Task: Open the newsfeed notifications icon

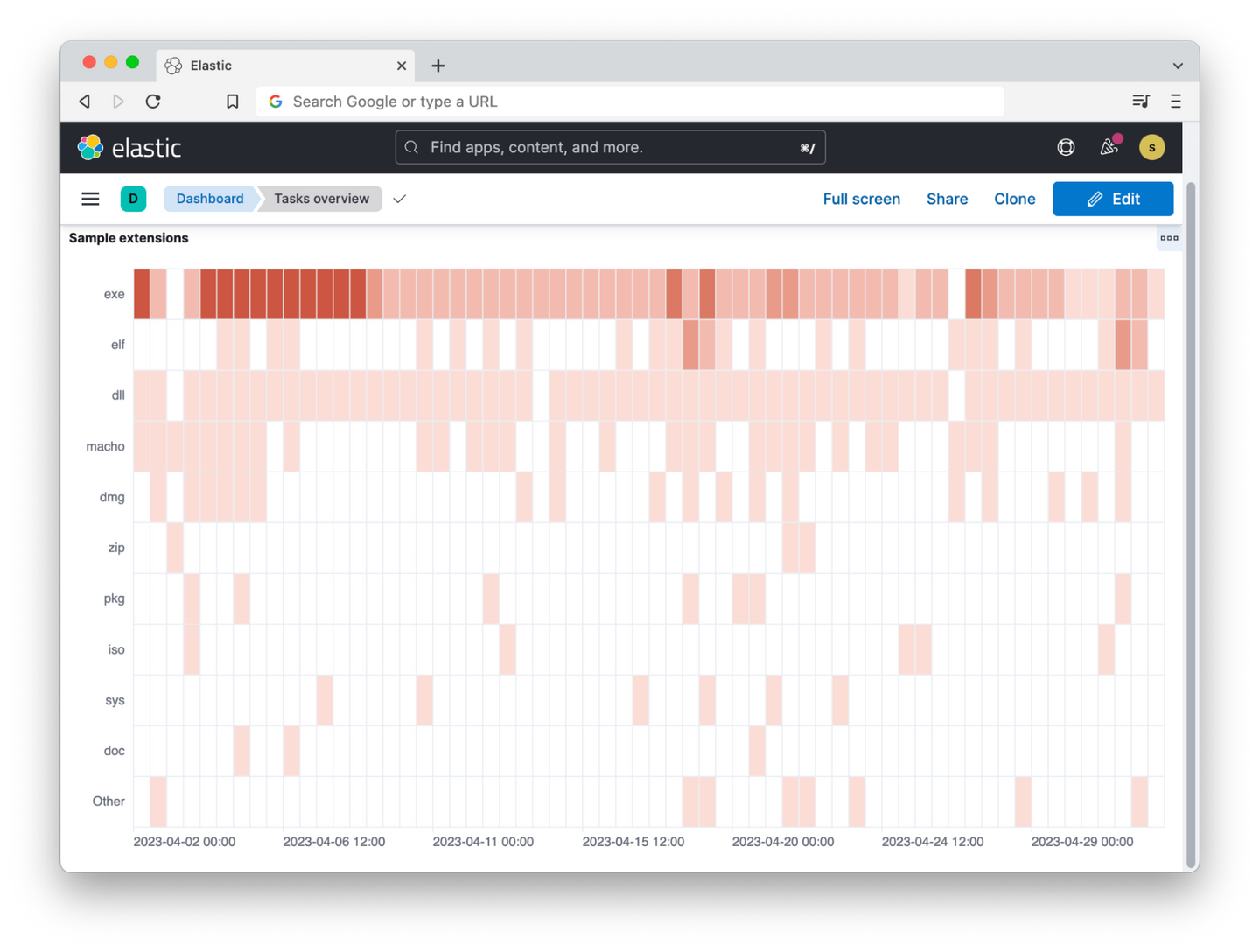Action: 1109,147
